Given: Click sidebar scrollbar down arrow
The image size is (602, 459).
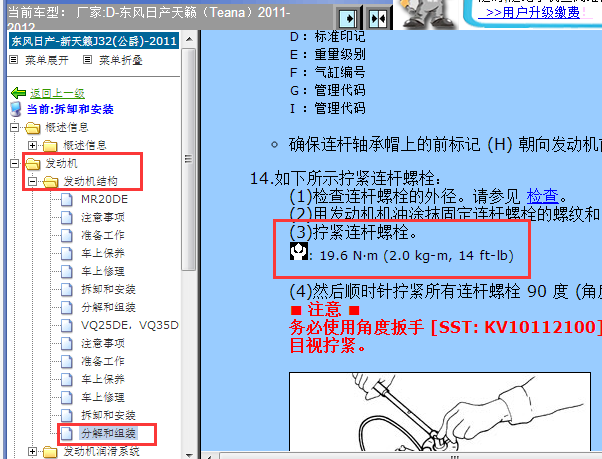Looking at the screenshot, I should [x=189, y=455].
